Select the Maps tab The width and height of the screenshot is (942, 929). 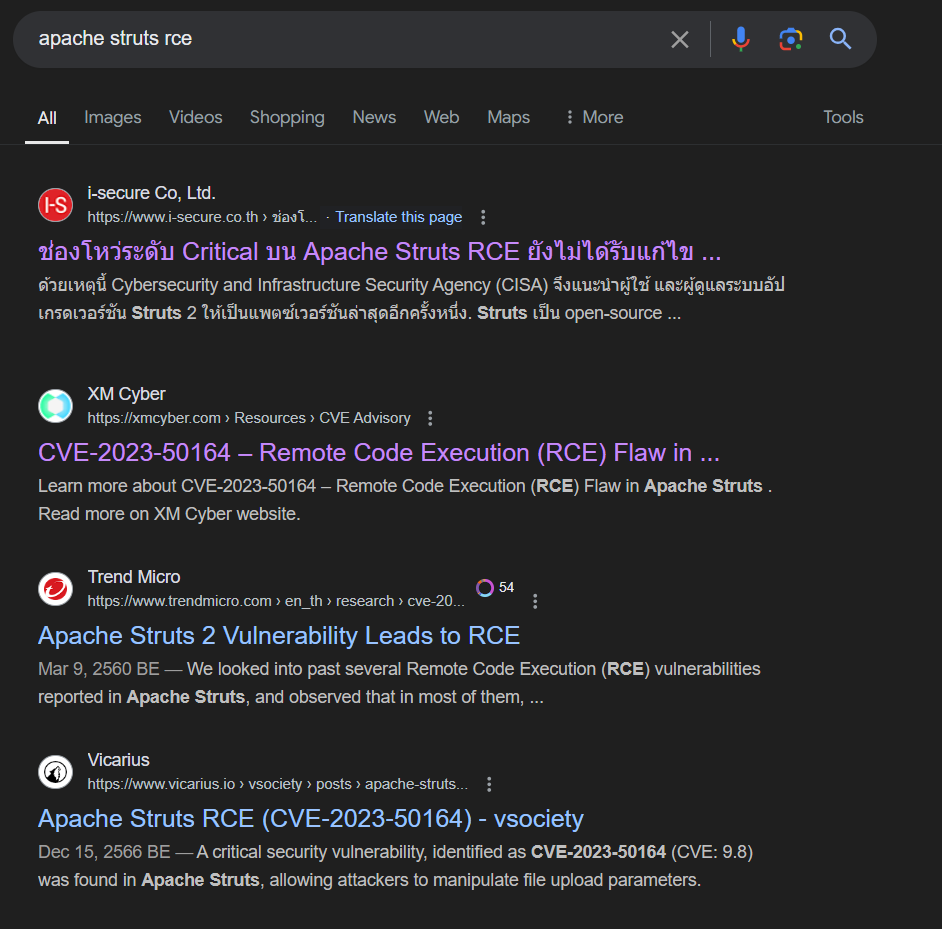click(508, 117)
